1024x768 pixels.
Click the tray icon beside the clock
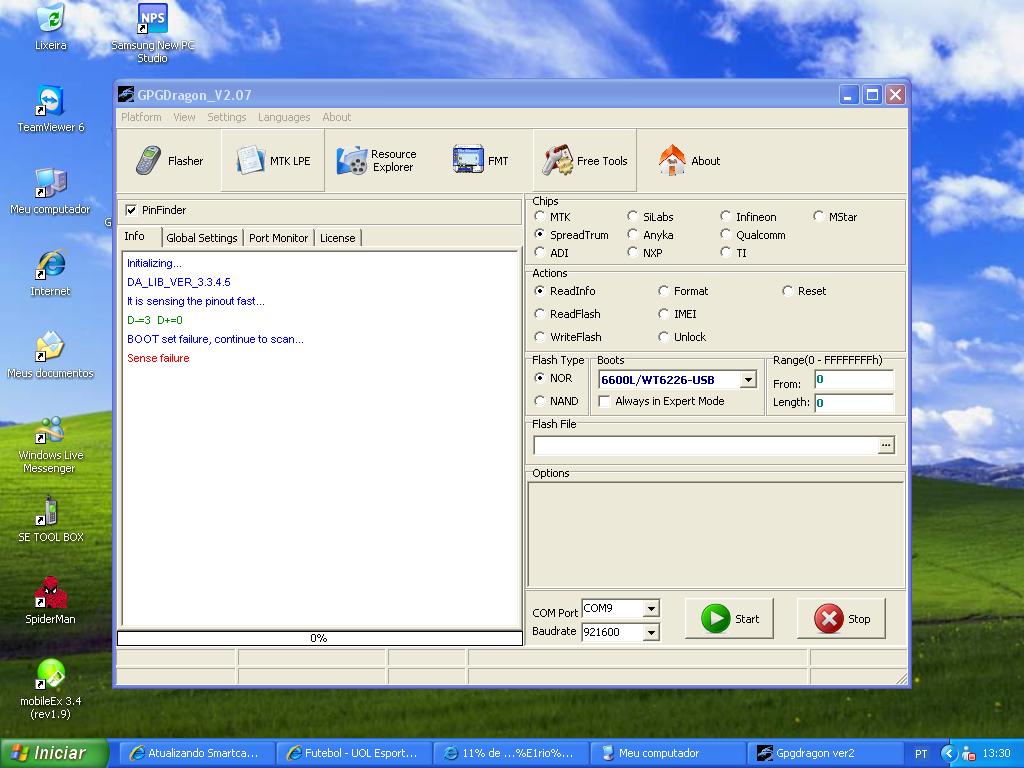point(968,754)
